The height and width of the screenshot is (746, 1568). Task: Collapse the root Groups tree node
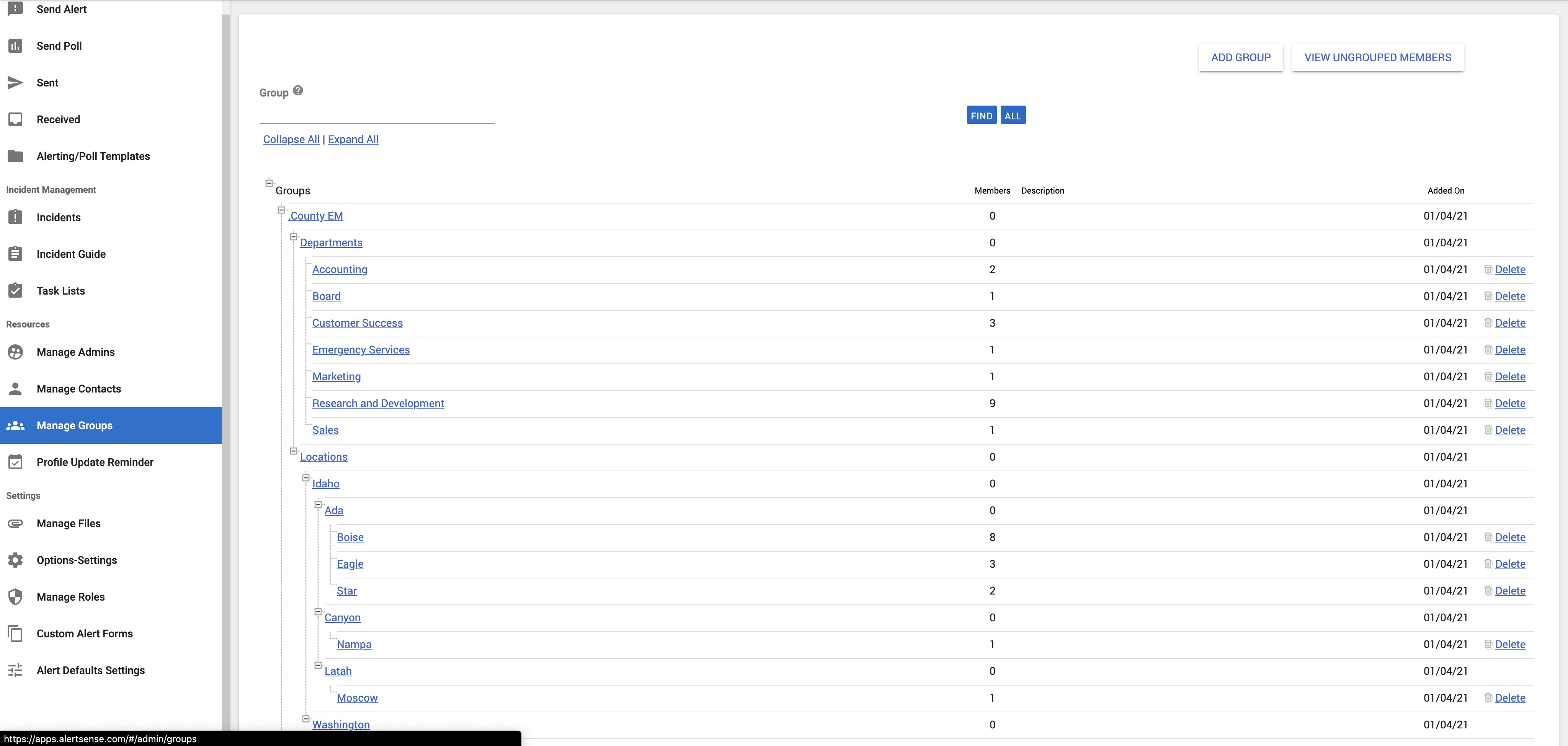coord(269,182)
